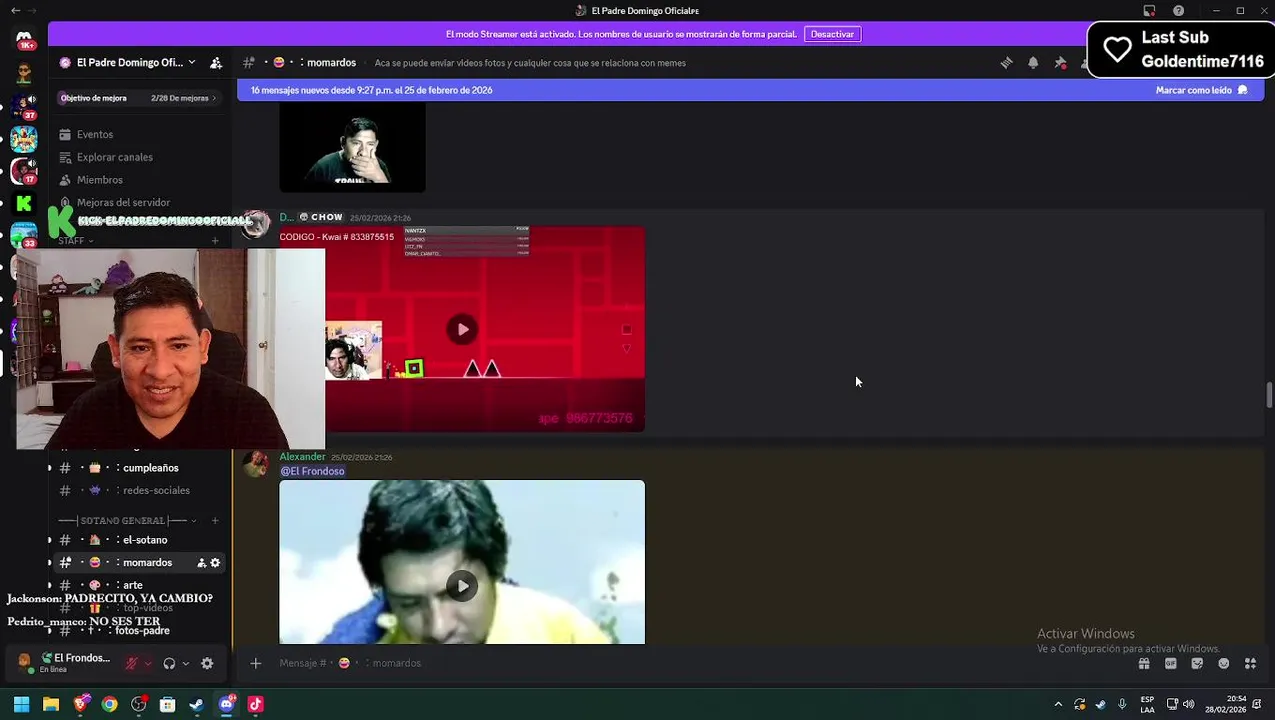This screenshot has width=1275, height=720.
Task: Select cumpleaños channel
Action: [x=140, y=468]
